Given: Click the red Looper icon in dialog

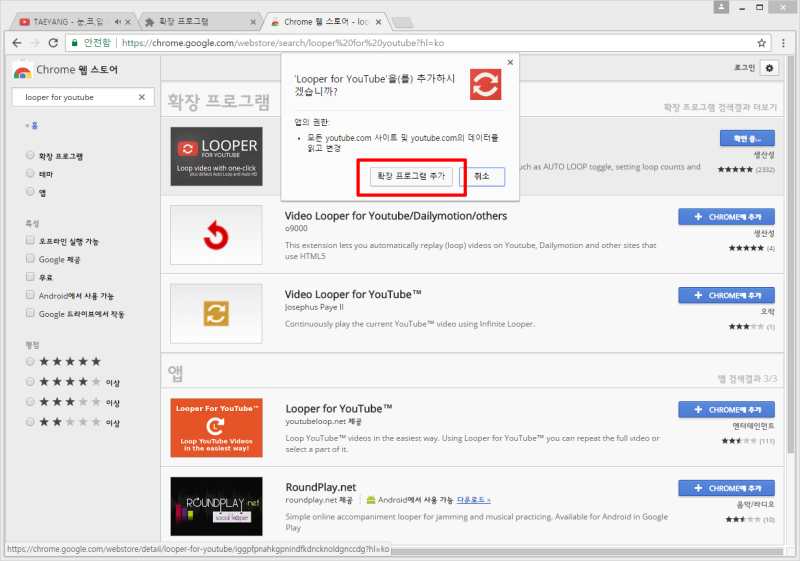Looking at the screenshot, I should coord(485,84).
